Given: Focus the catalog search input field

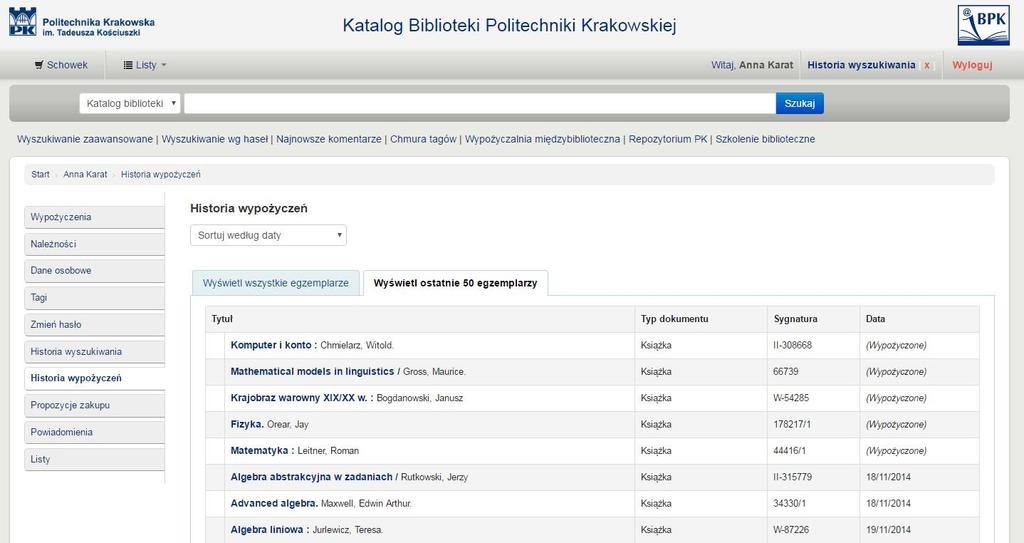Looking at the screenshot, I should click(x=479, y=103).
